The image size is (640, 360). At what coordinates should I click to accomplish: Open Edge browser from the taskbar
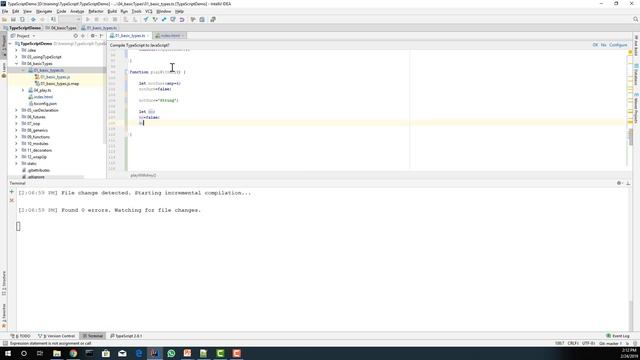(138, 353)
